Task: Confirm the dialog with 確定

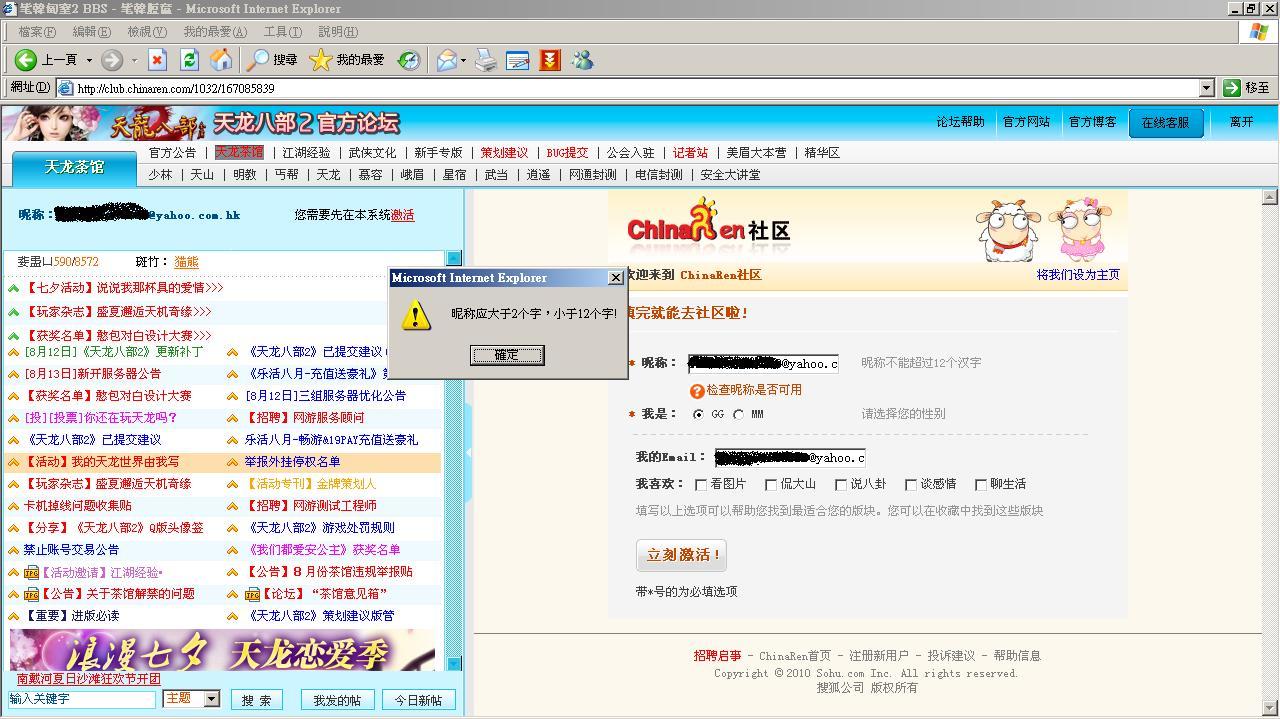Action: 507,355
